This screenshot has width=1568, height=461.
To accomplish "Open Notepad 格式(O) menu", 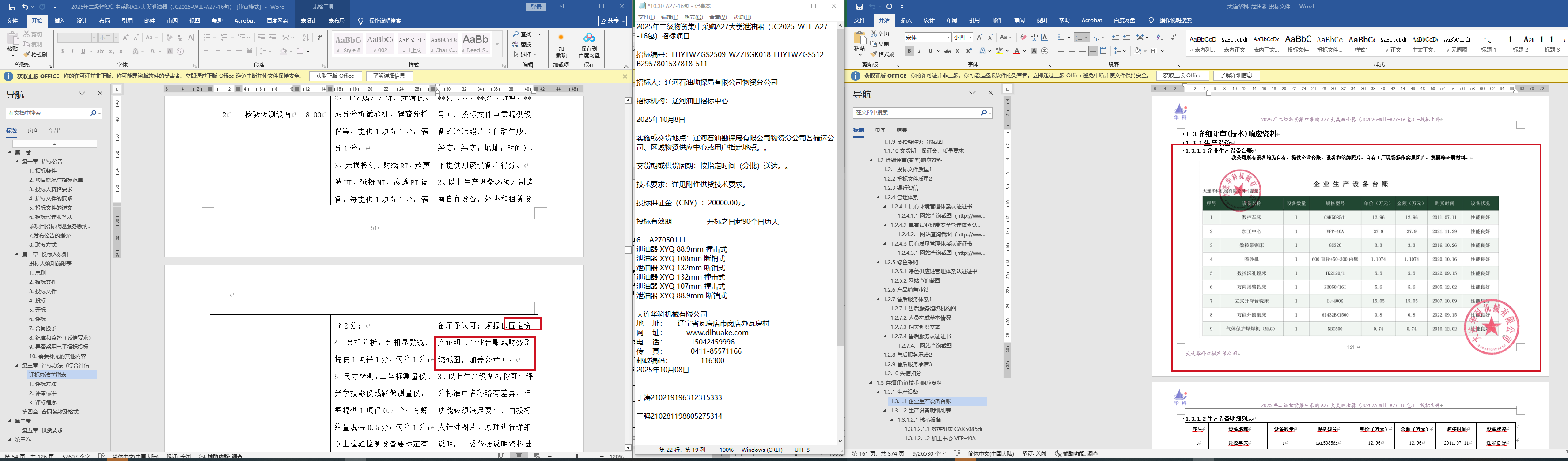I will pyautogui.click(x=693, y=17).
